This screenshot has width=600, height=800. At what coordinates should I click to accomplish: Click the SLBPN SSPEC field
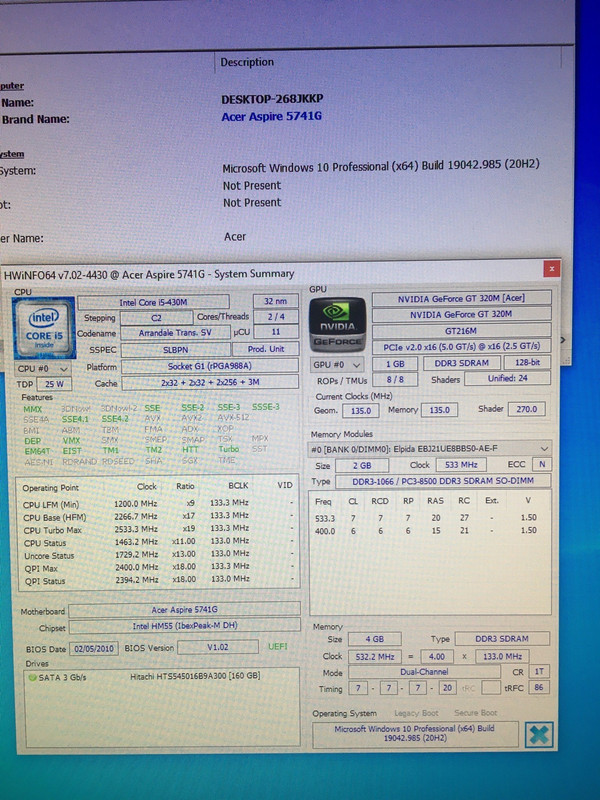[176, 349]
